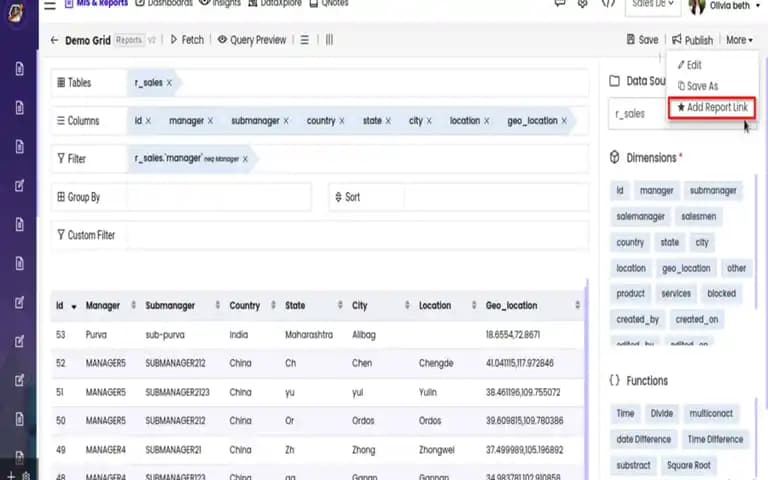Remove the r_sales.manager filter chip

[245, 159]
